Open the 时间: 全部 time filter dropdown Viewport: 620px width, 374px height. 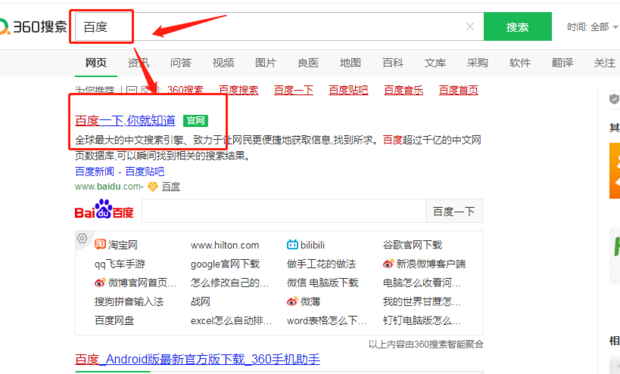tap(592, 27)
